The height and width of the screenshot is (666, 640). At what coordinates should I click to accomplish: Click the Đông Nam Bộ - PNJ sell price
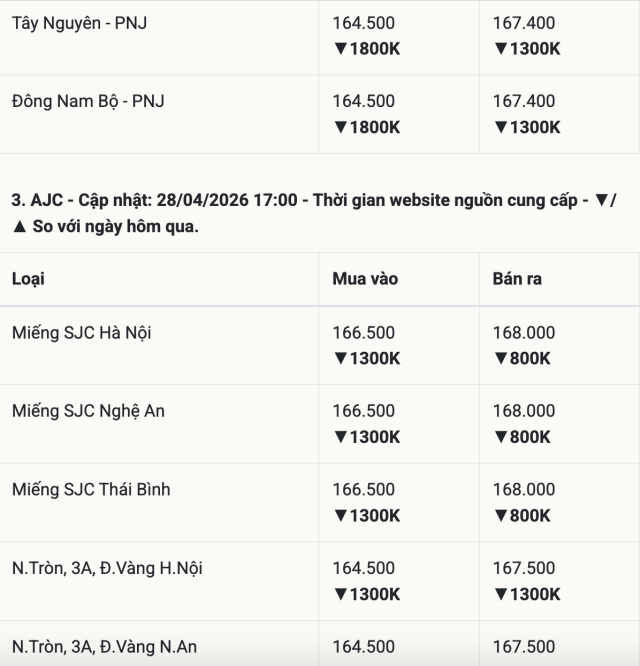tap(524, 101)
